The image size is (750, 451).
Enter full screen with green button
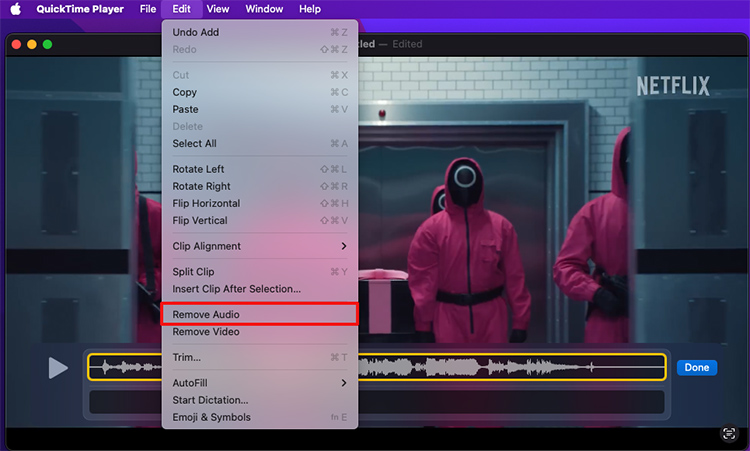pyautogui.click(x=47, y=44)
